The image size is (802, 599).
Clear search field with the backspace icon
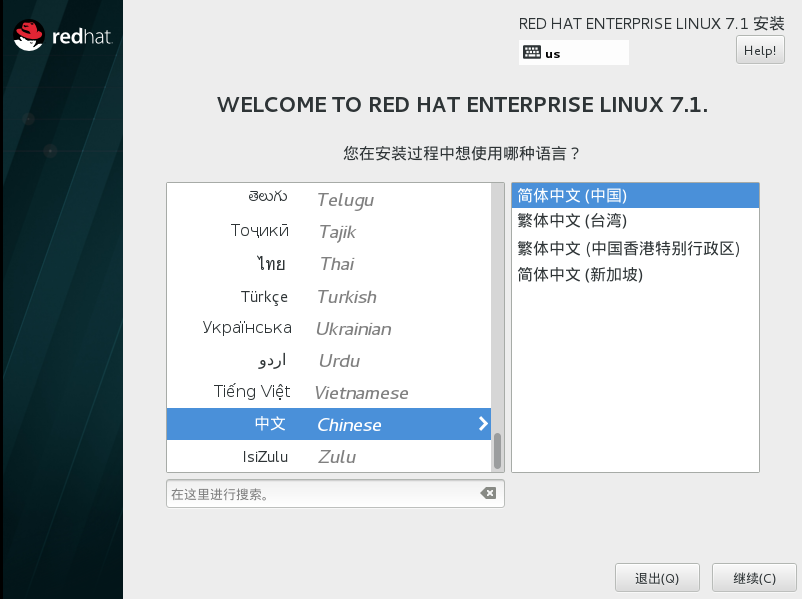(487, 493)
